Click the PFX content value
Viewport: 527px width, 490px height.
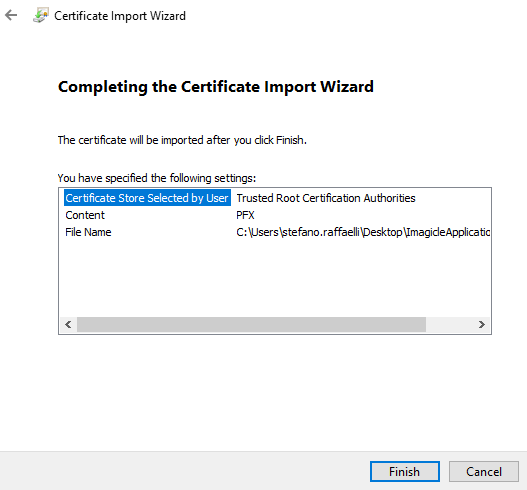pyautogui.click(x=245, y=215)
